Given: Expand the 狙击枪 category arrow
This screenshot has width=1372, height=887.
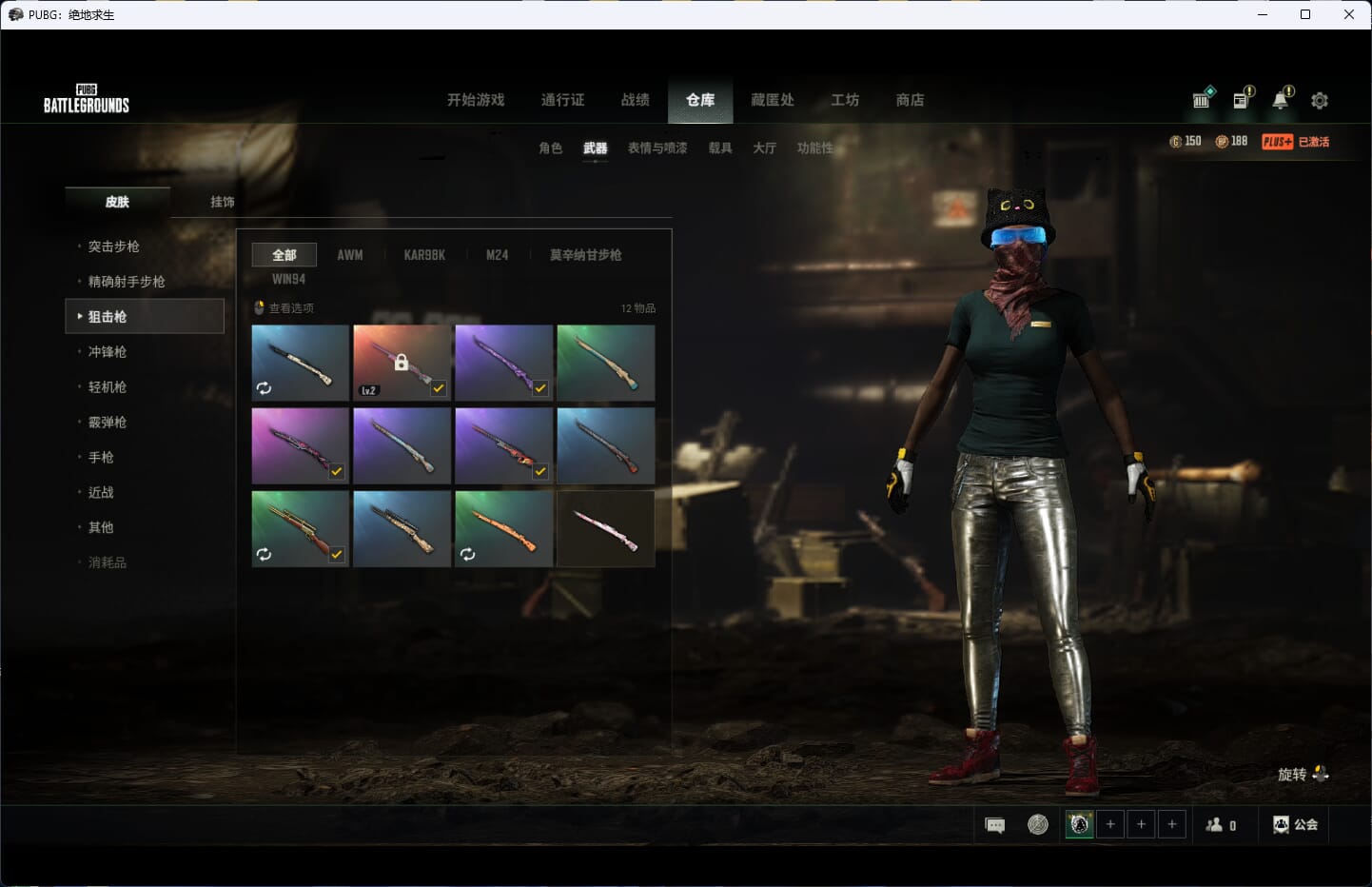Looking at the screenshot, I should point(80,316).
